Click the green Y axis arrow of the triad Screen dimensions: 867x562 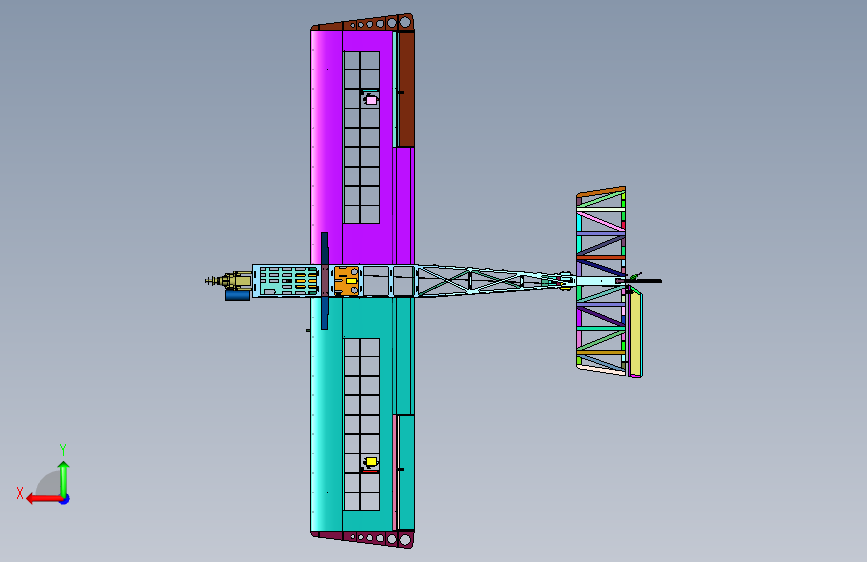[x=64, y=479]
